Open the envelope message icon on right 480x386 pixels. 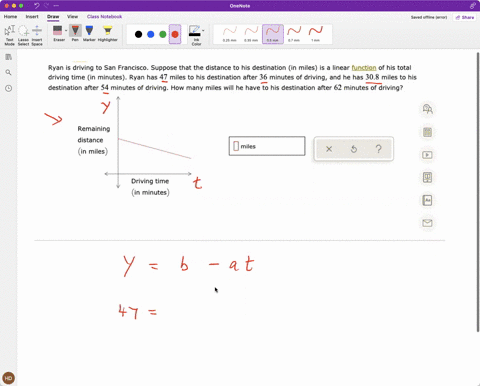click(x=427, y=223)
